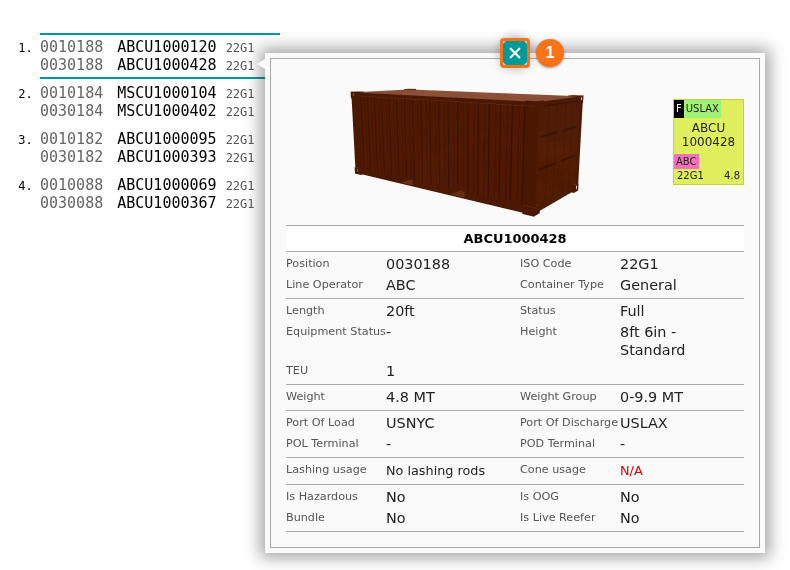Click the green USLAX label on the tile
790x570 pixels.
[702, 108]
